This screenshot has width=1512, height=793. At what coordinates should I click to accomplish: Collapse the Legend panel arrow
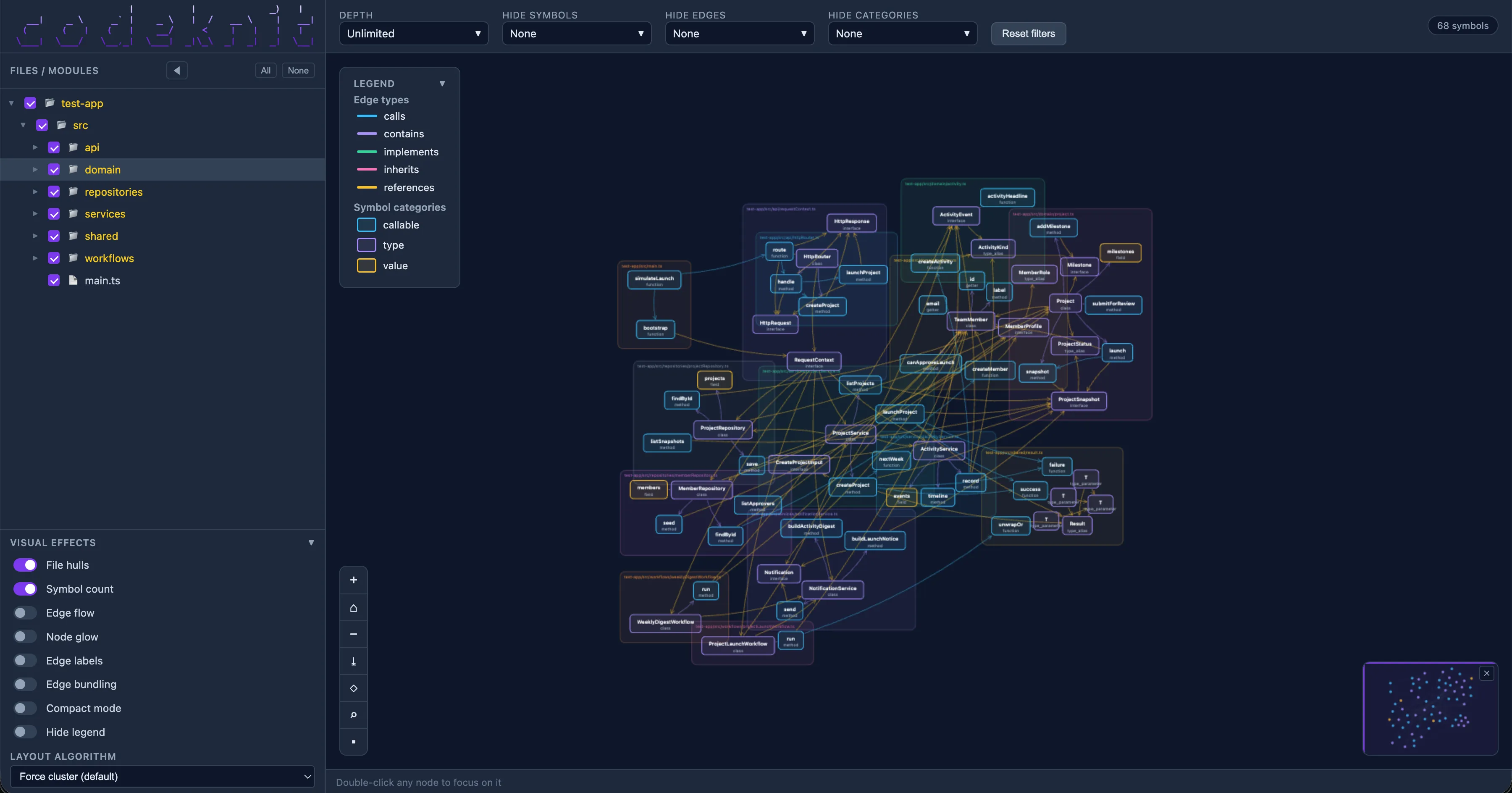click(x=442, y=83)
